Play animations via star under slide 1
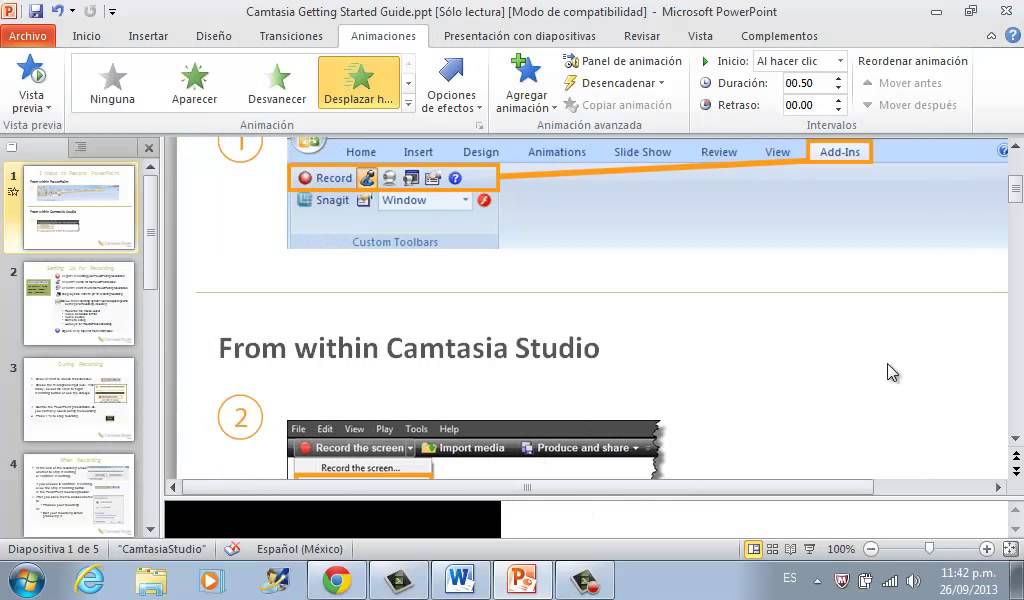 coord(13,192)
